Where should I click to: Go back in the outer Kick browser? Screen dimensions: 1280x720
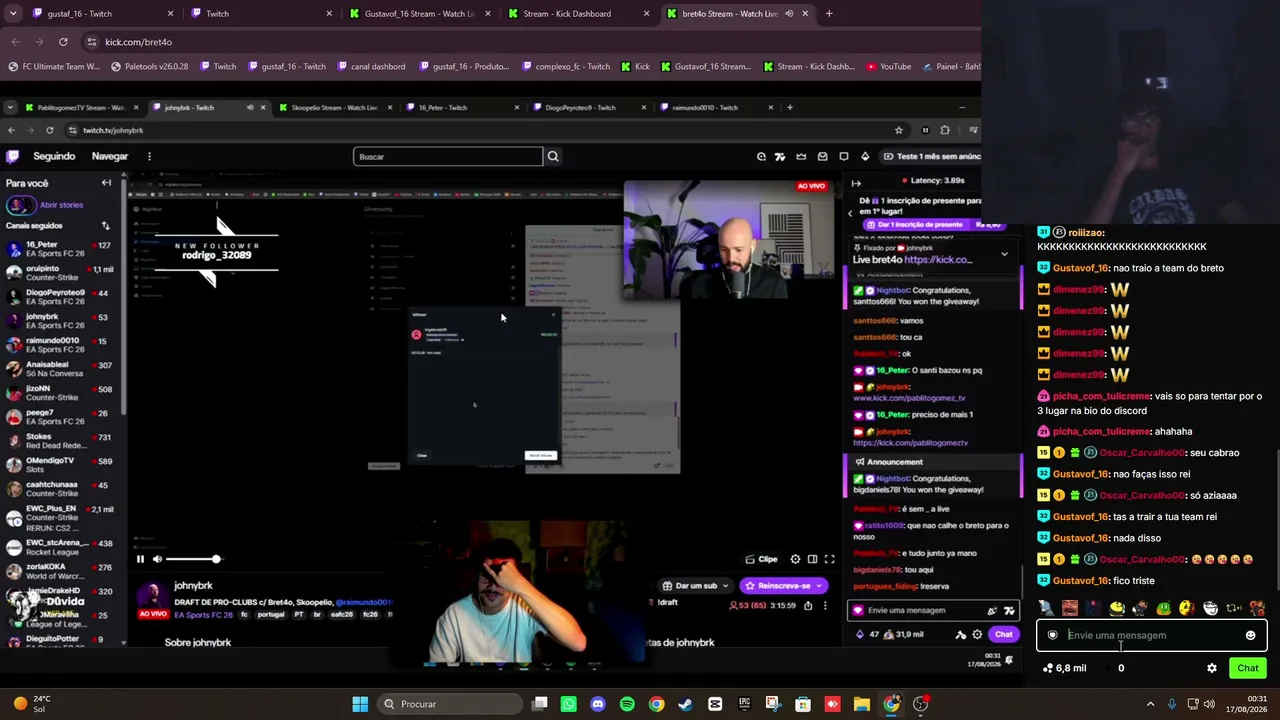[15, 42]
